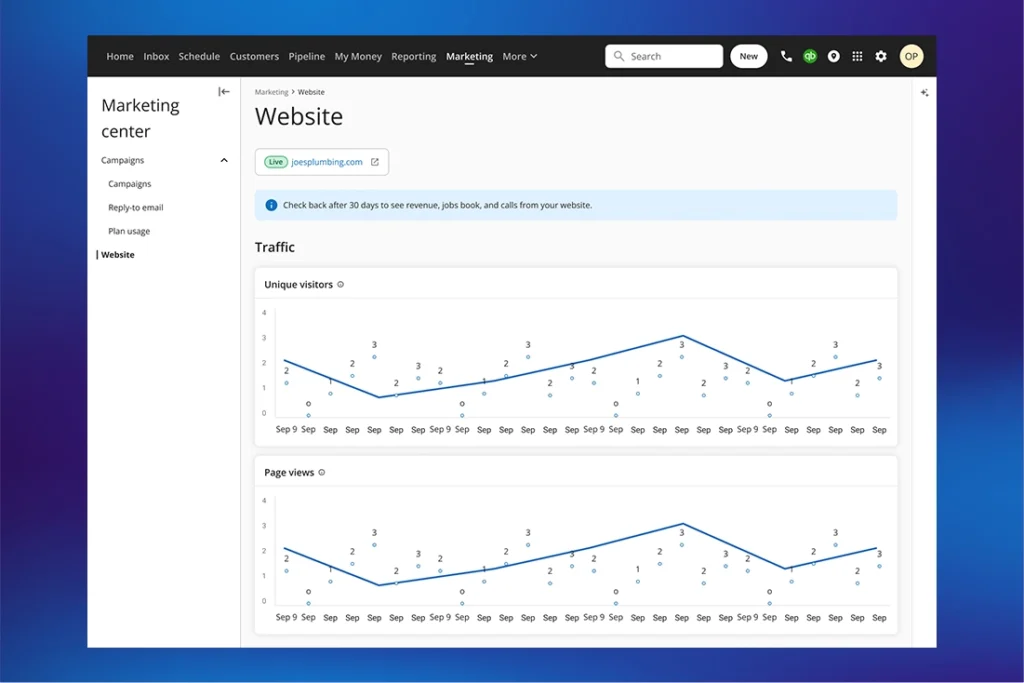This screenshot has width=1024, height=683.
Task: Go to the Inbox menu item
Action: pos(156,56)
